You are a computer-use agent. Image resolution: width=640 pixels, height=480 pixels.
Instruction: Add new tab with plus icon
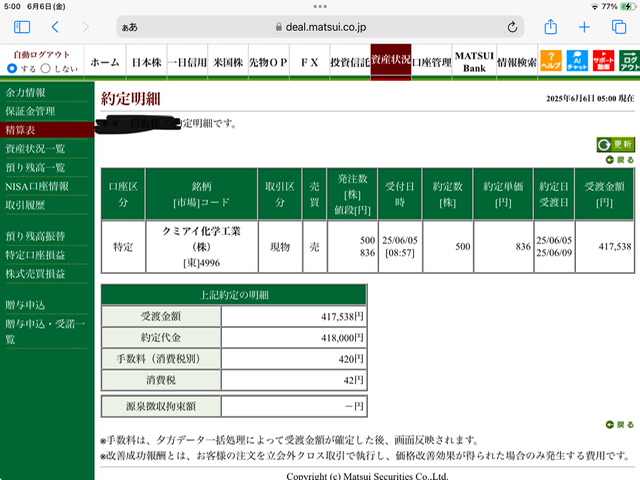(x=584, y=27)
